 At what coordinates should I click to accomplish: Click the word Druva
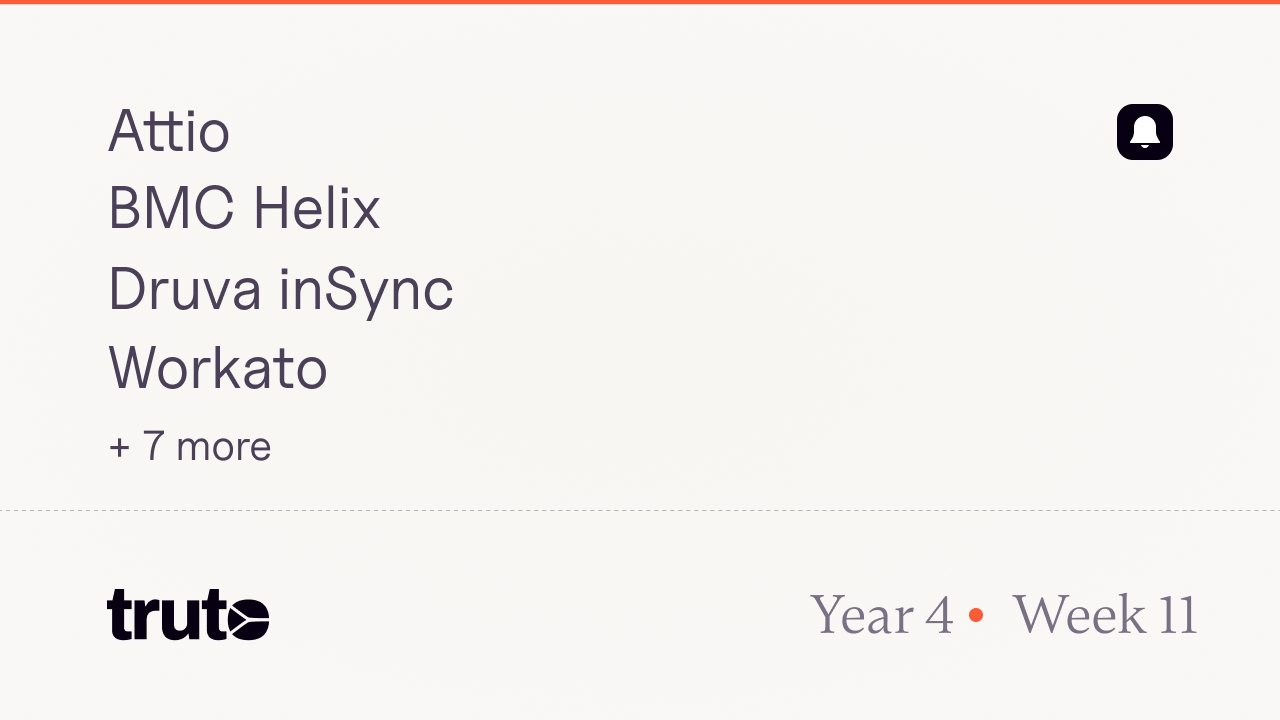pyautogui.click(x=184, y=288)
